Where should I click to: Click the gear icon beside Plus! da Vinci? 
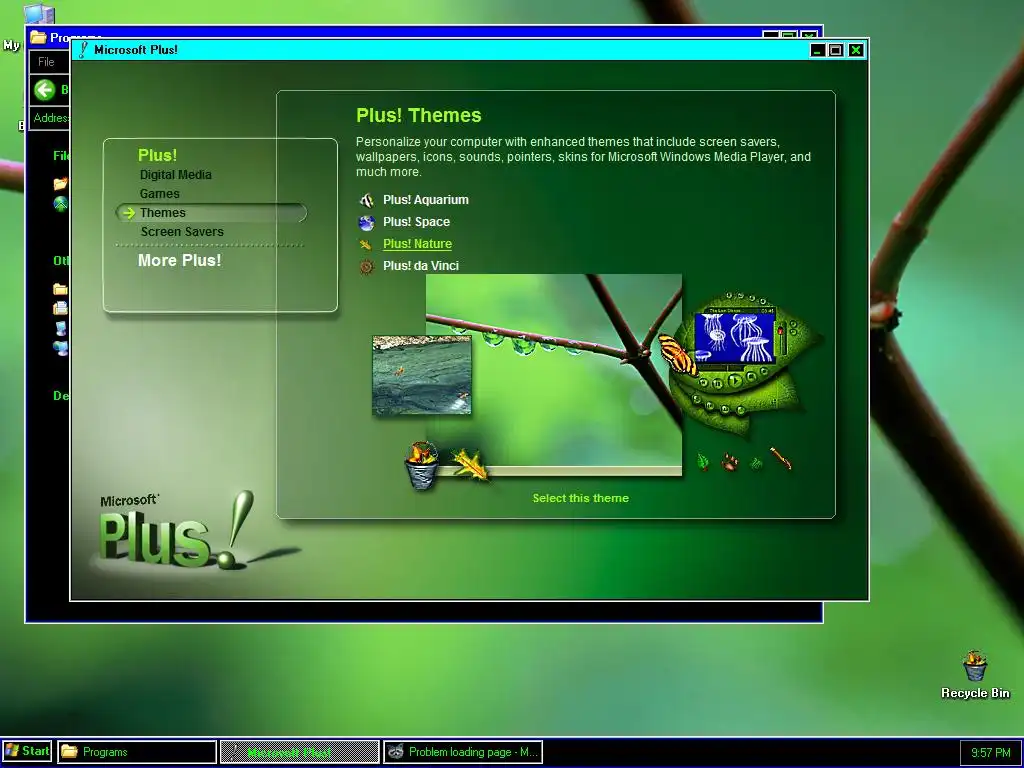[x=366, y=266]
